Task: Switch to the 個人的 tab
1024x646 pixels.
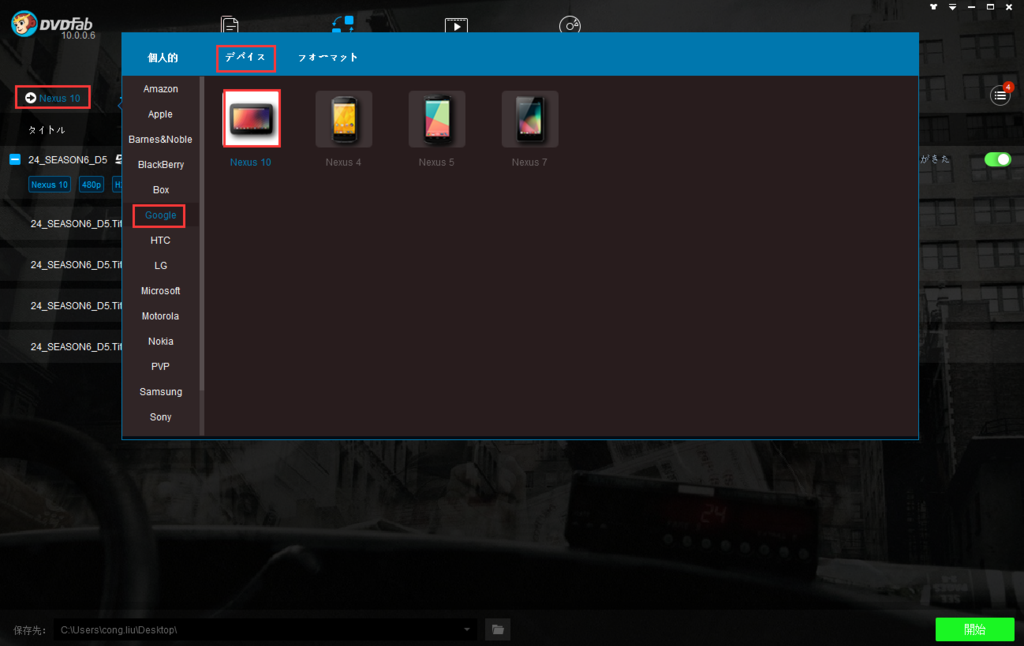Action: tap(163, 57)
